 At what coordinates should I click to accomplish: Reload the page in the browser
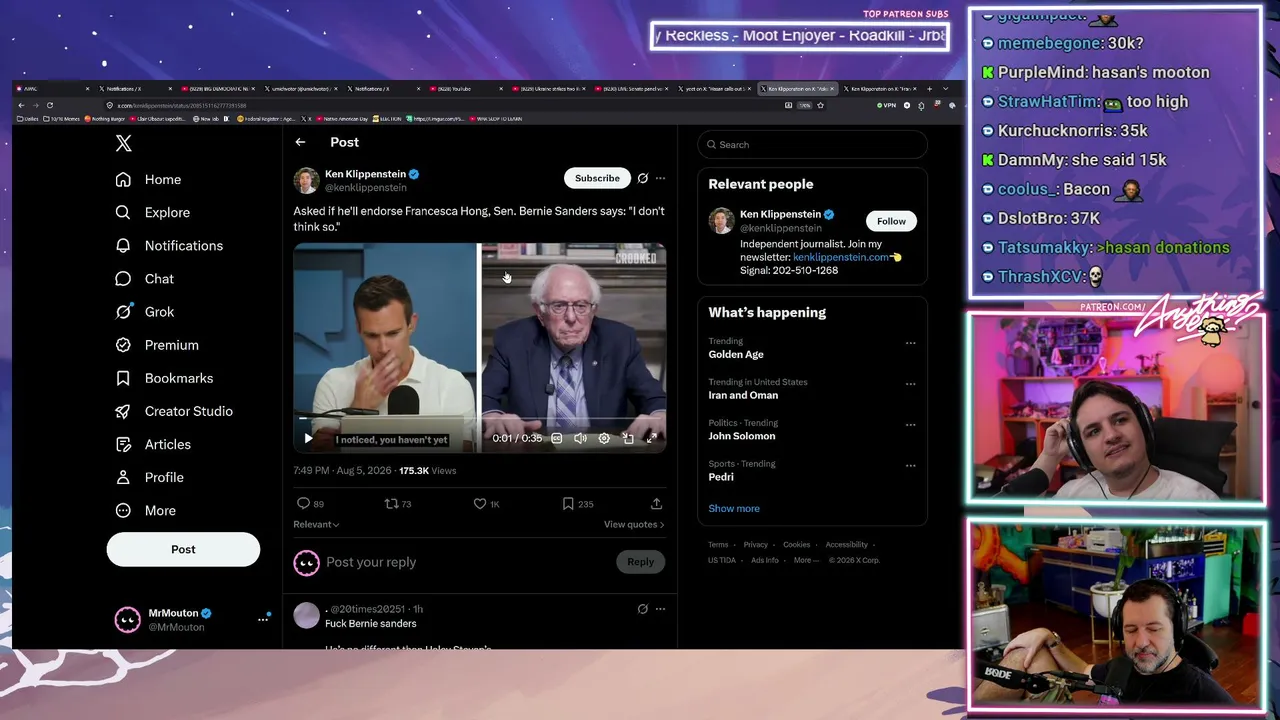[50, 105]
